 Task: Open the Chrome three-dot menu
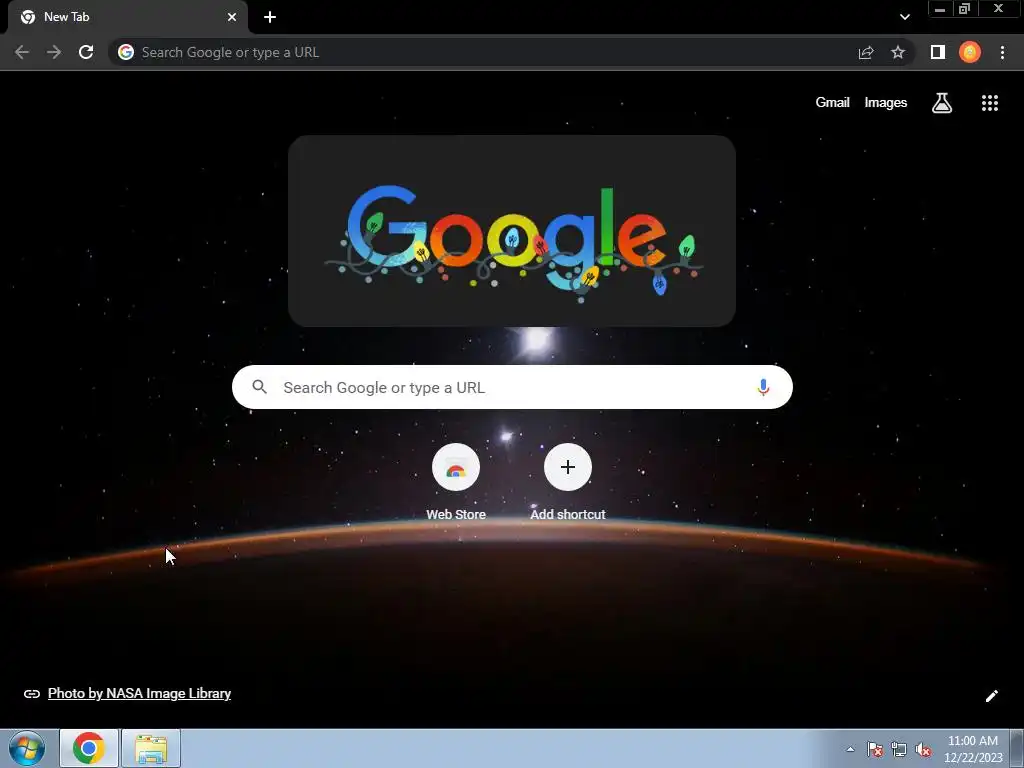point(1002,52)
